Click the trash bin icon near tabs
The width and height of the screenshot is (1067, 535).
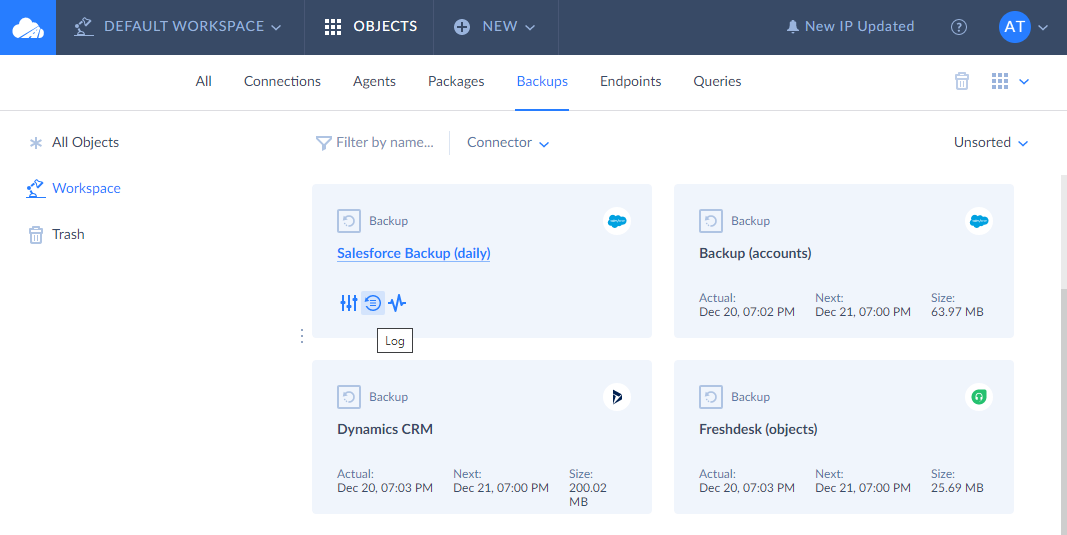(962, 81)
